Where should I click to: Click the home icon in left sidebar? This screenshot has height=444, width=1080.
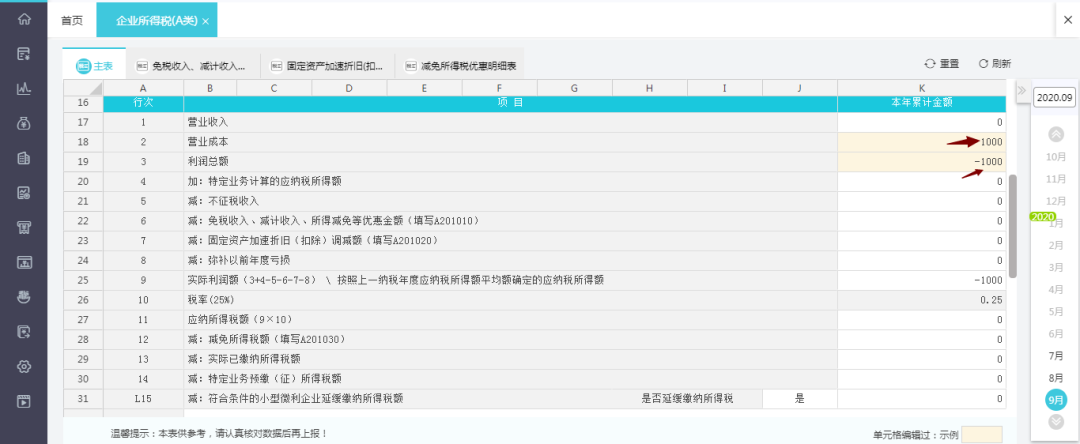24,19
